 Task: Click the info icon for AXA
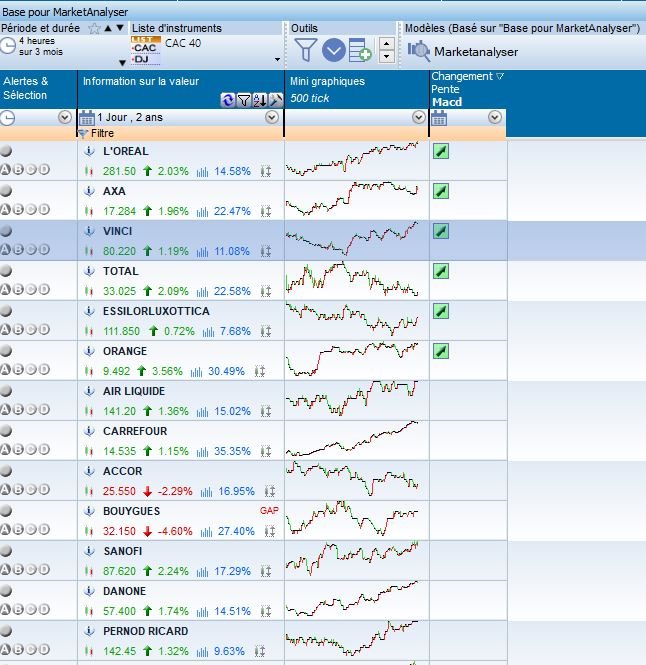tap(89, 191)
